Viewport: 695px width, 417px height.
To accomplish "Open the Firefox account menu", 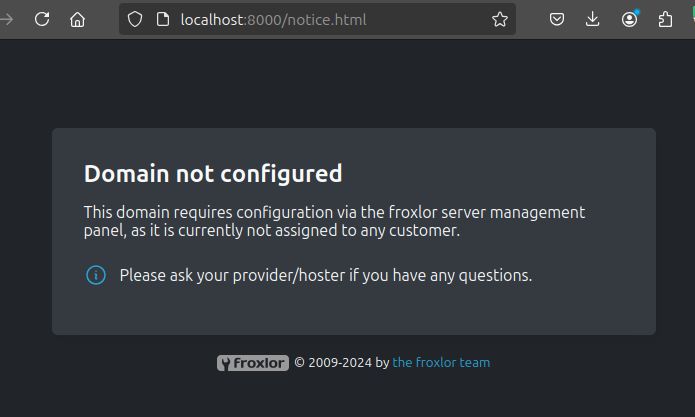I will pyautogui.click(x=629, y=19).
